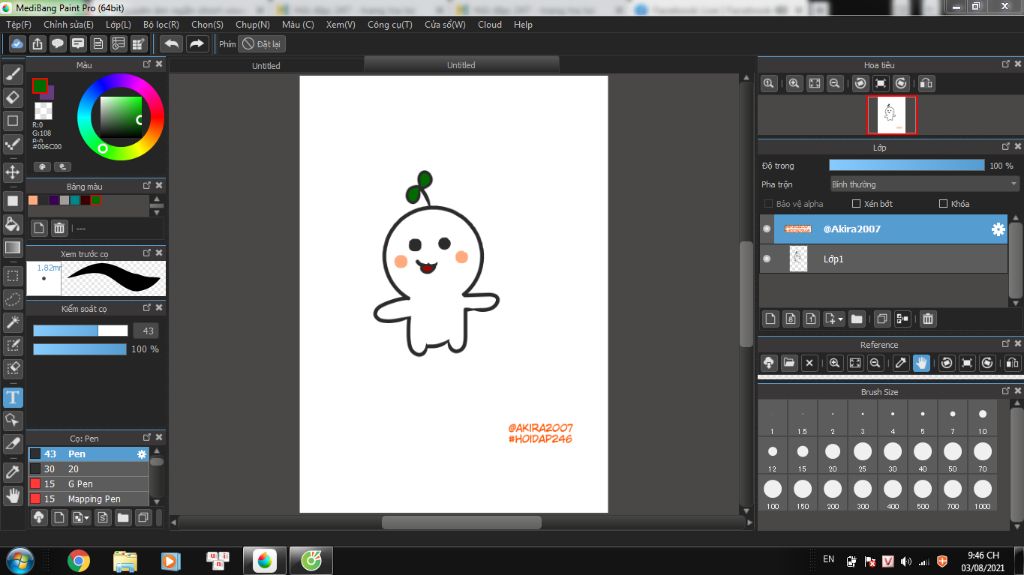Open the Pha trộn blend mode dropdown

click(x=924, y=184)
